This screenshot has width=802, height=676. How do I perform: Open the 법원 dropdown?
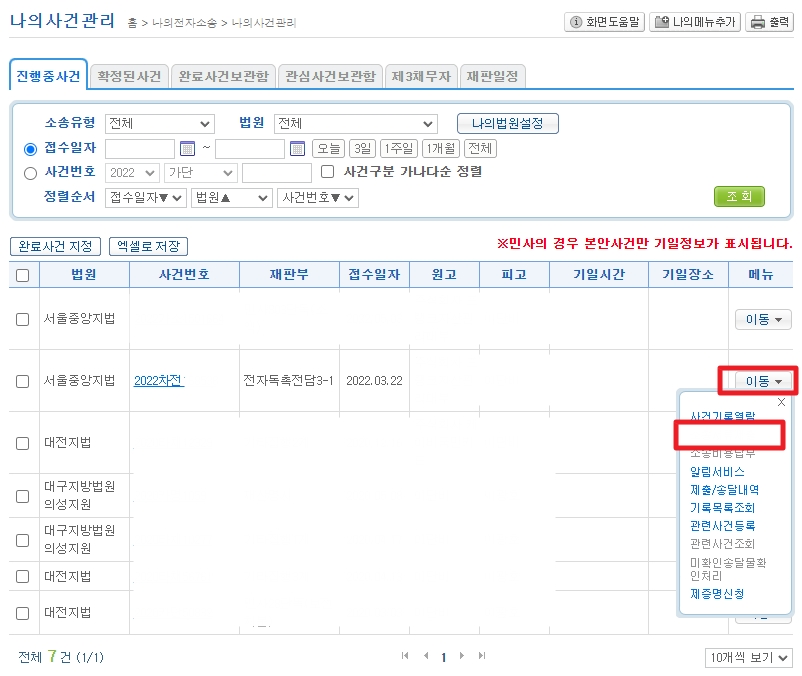click(355, 124)
